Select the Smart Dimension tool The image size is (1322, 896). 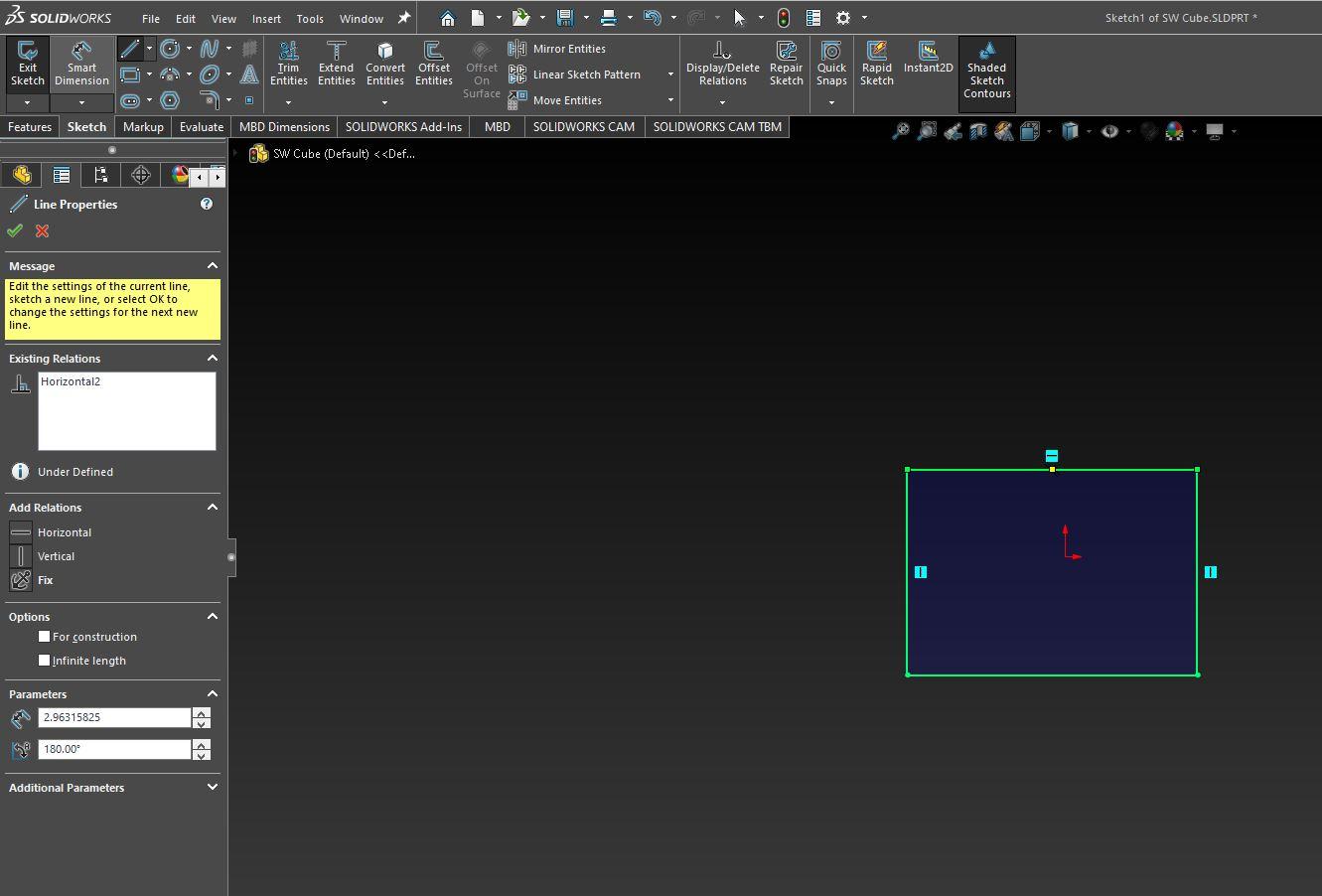[x=81, y=63]
